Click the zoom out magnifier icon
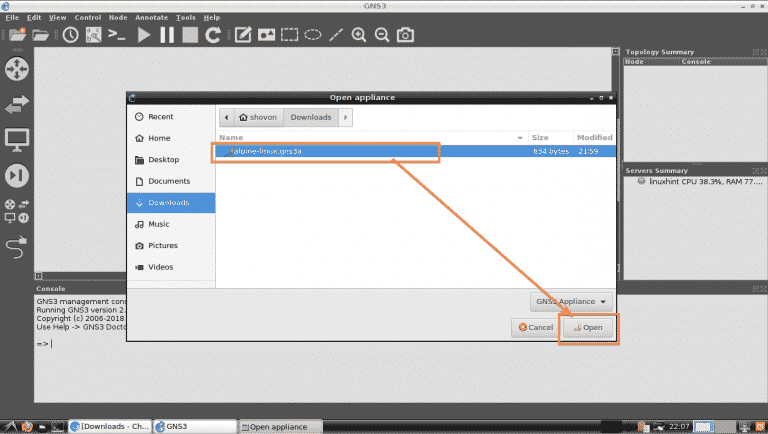The image size is (768, 434). 382,35
